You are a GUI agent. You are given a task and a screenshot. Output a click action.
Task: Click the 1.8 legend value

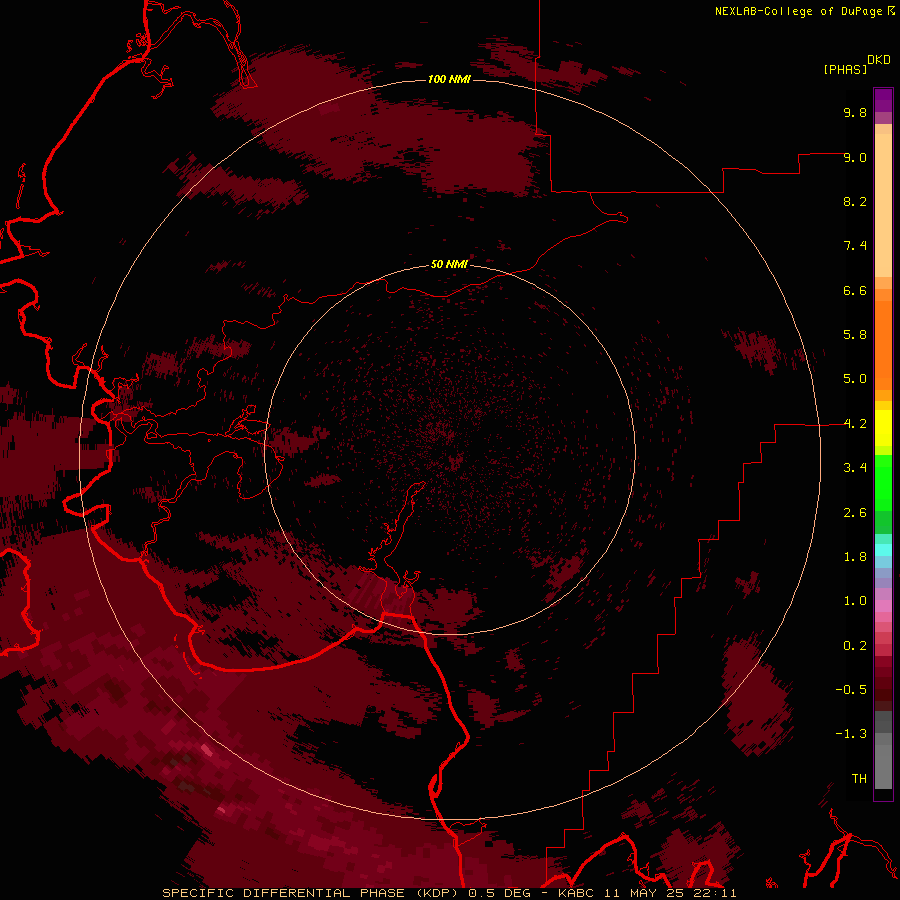pyautogui.click(x=855, y=557)
